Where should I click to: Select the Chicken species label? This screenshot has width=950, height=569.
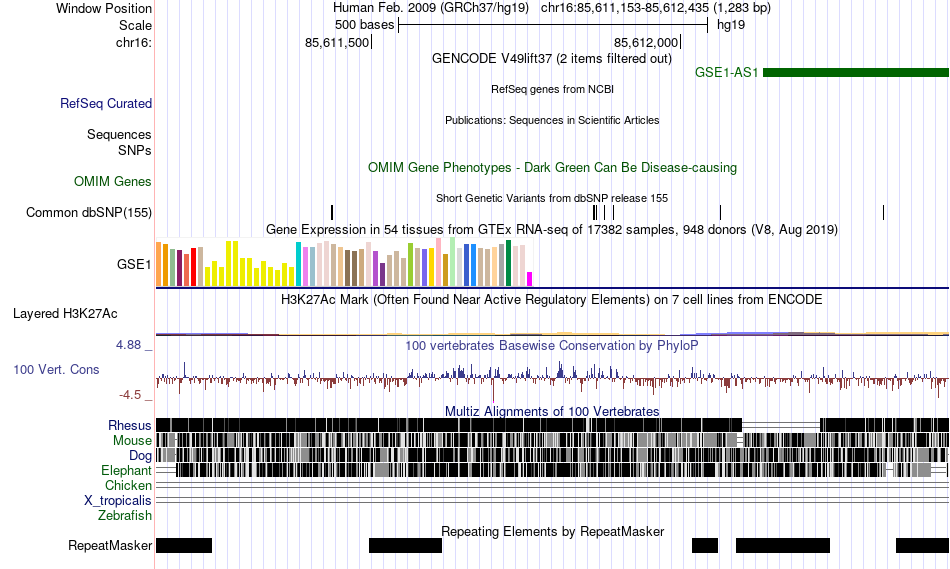click(128, 485)
